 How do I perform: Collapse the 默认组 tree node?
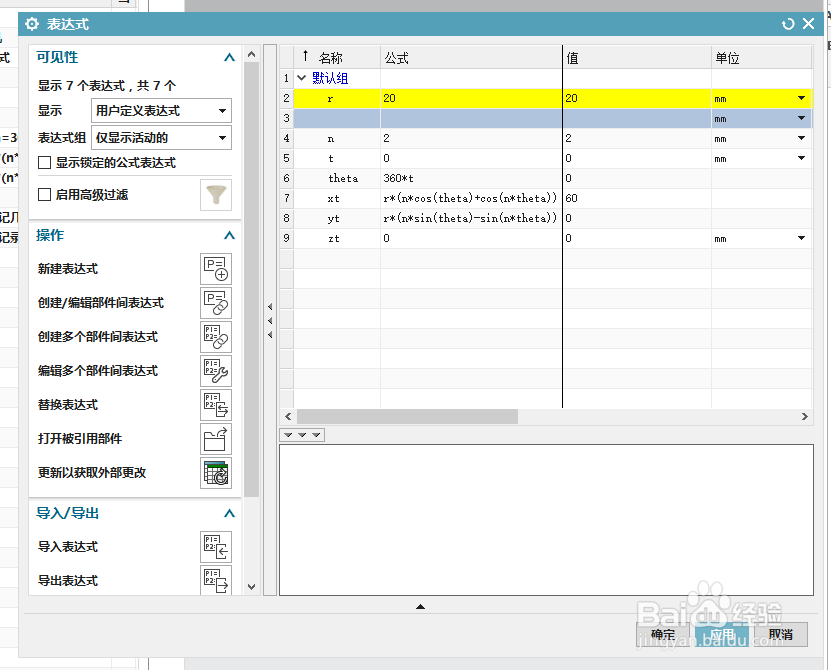301,77
